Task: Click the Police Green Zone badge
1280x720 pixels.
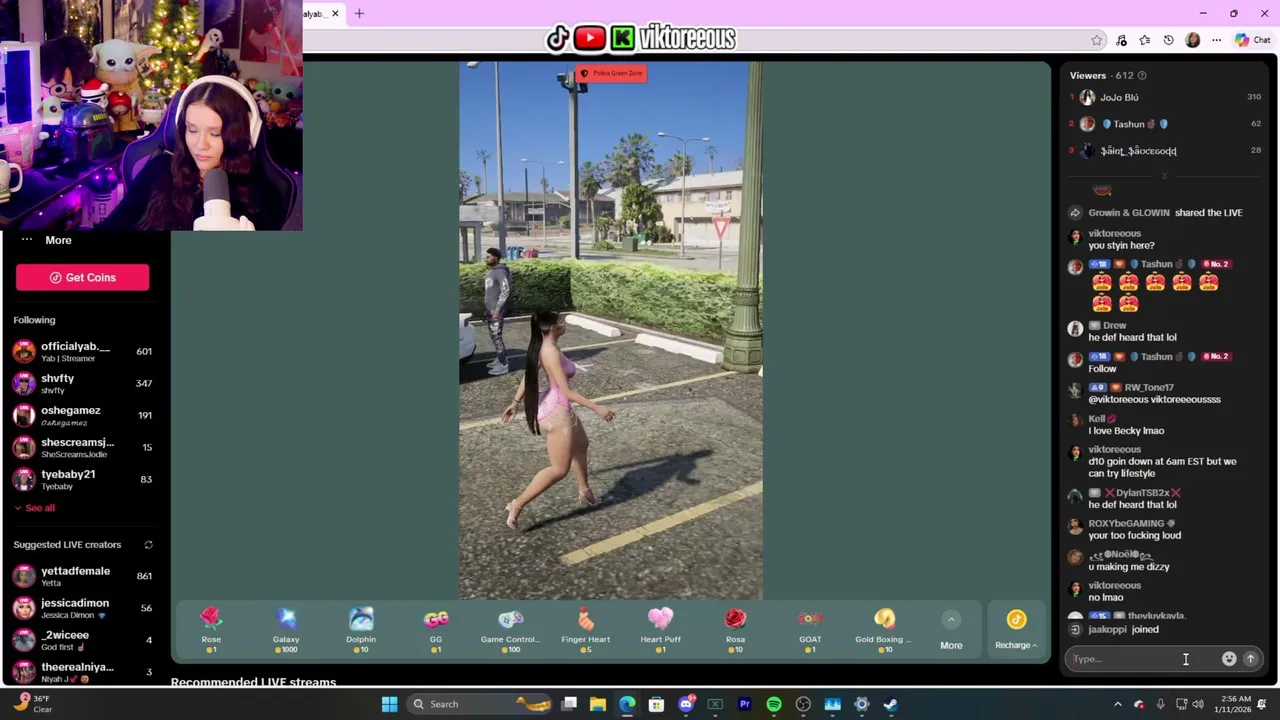Action: click(611, 73)
